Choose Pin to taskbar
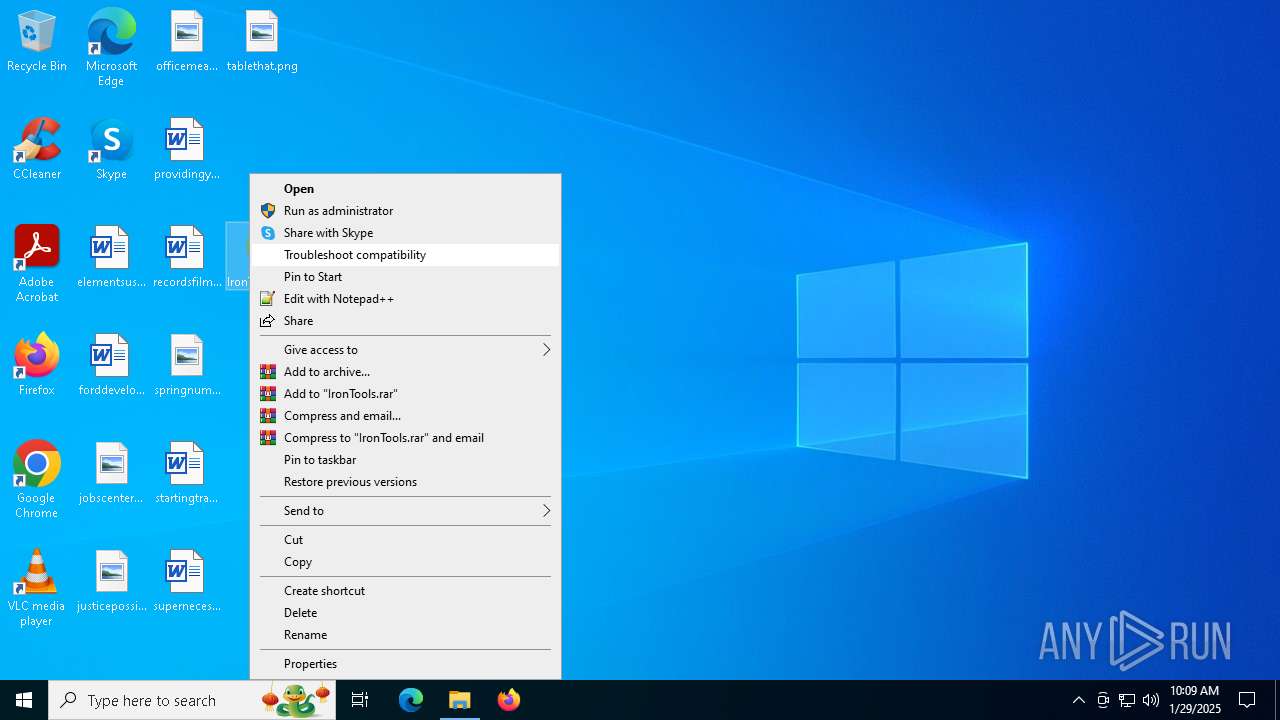This screenshot has width=1280, height=720. click(x=405, y=460)
